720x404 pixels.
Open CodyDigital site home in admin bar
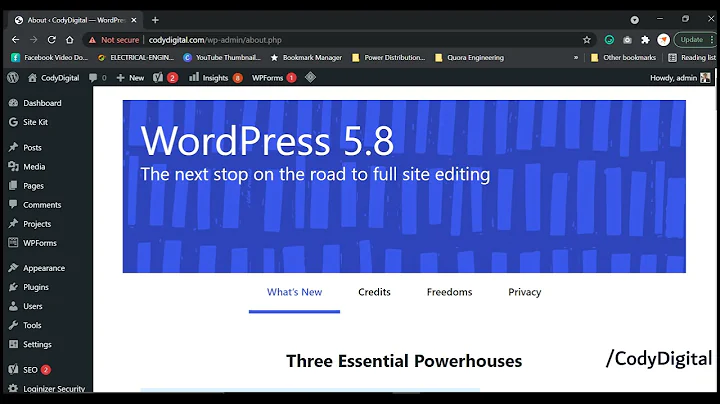click(x=53, y=78)
